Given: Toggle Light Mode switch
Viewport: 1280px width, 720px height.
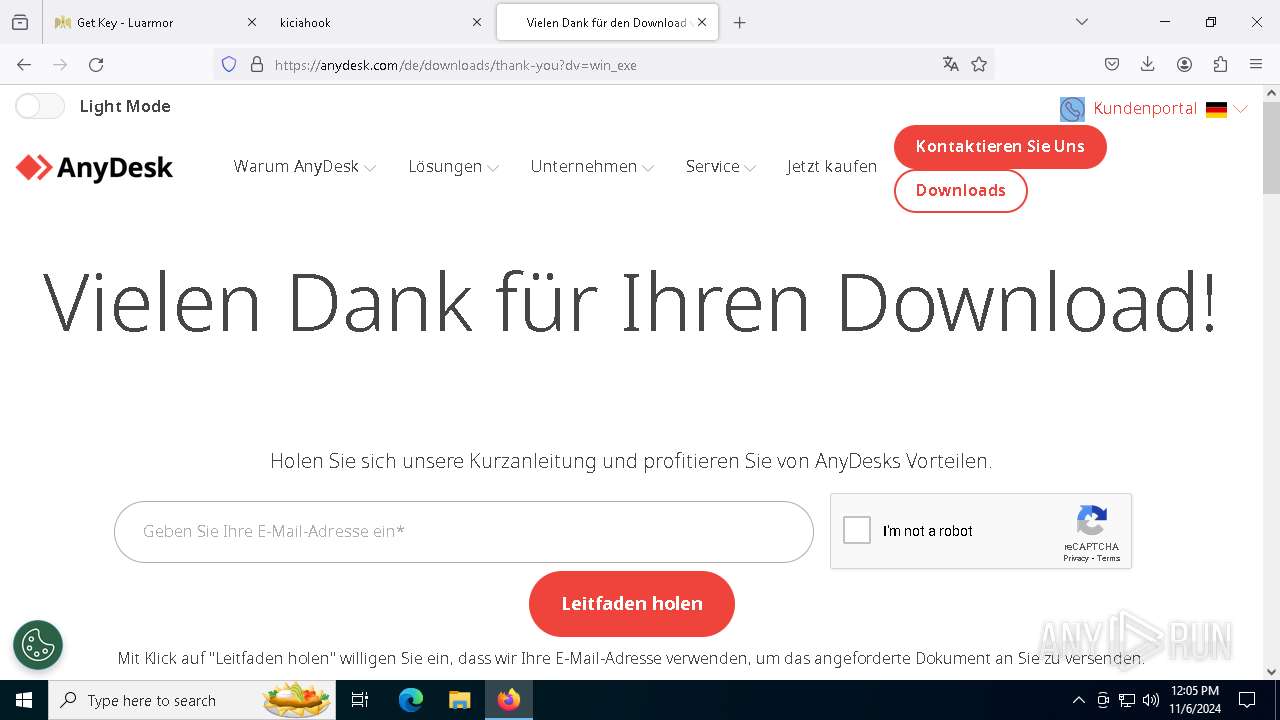Looking at the screenshot, I should [x=40, y=106].
